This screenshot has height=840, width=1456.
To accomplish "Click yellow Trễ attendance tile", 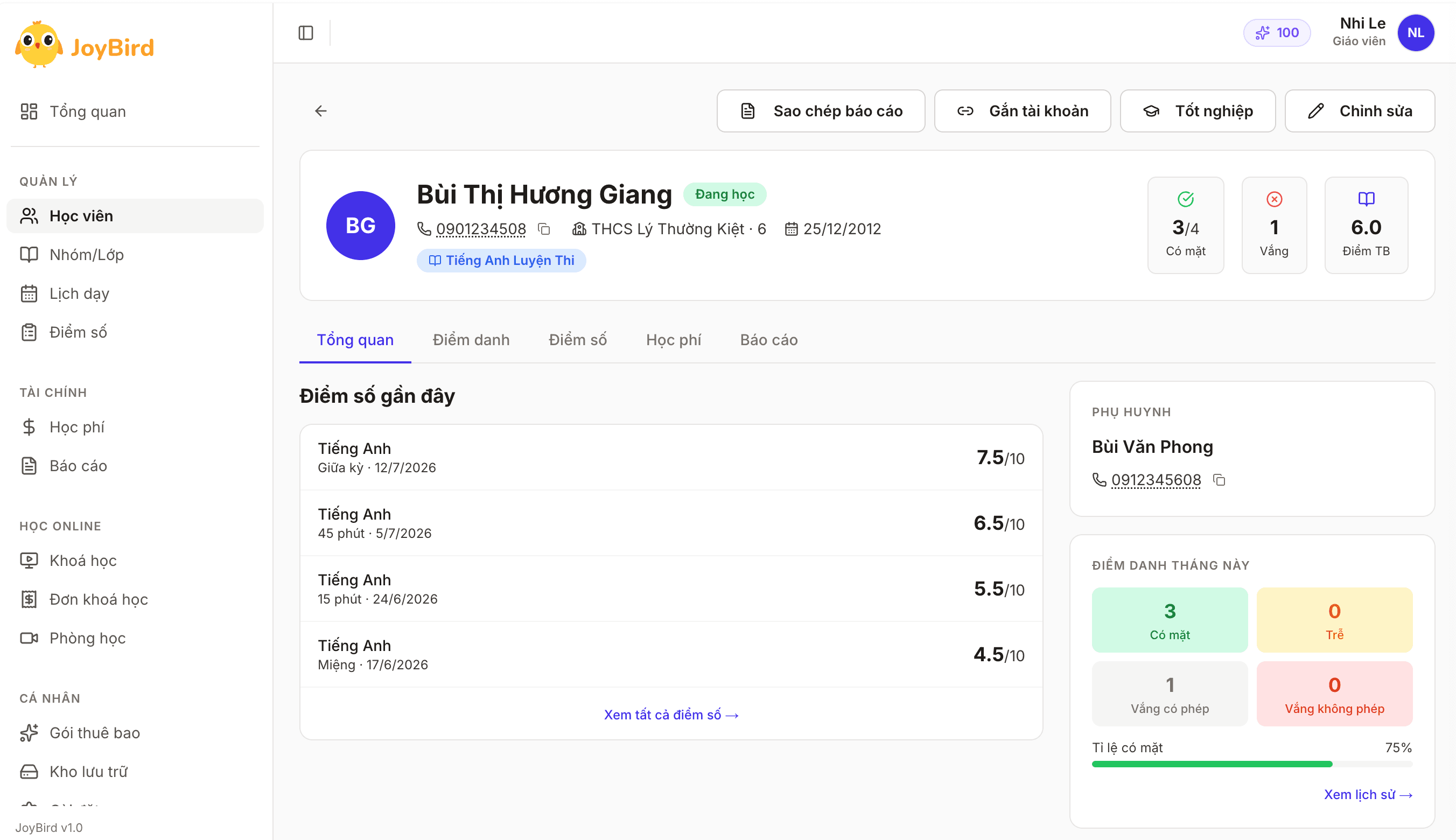I will (1334, 620).
